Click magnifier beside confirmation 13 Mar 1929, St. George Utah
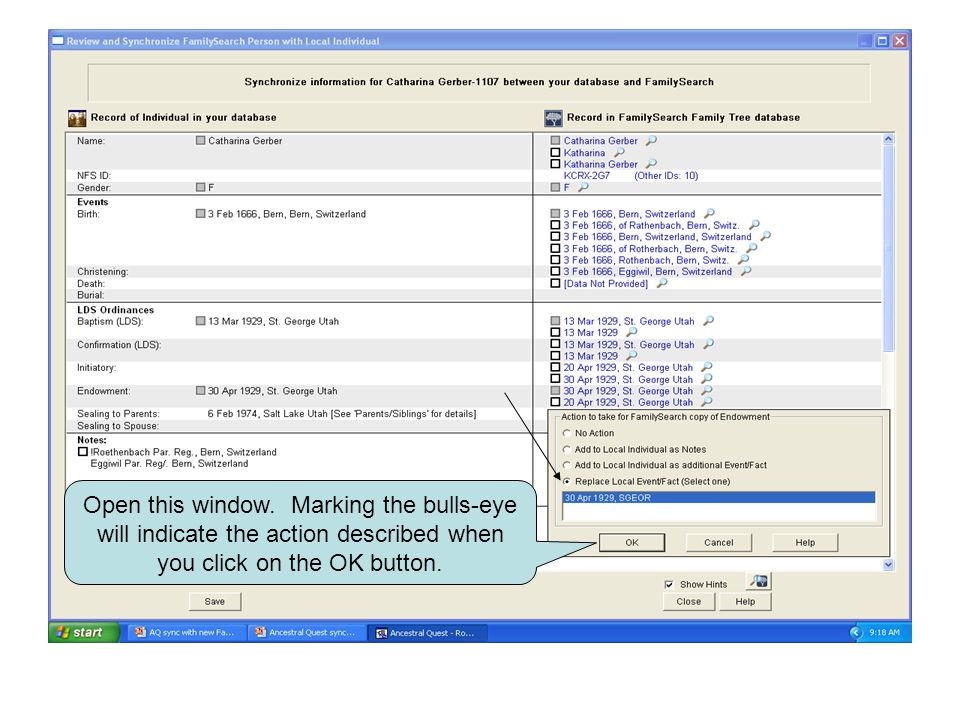This screenshot has width=960, height=720. coord(708,344)
